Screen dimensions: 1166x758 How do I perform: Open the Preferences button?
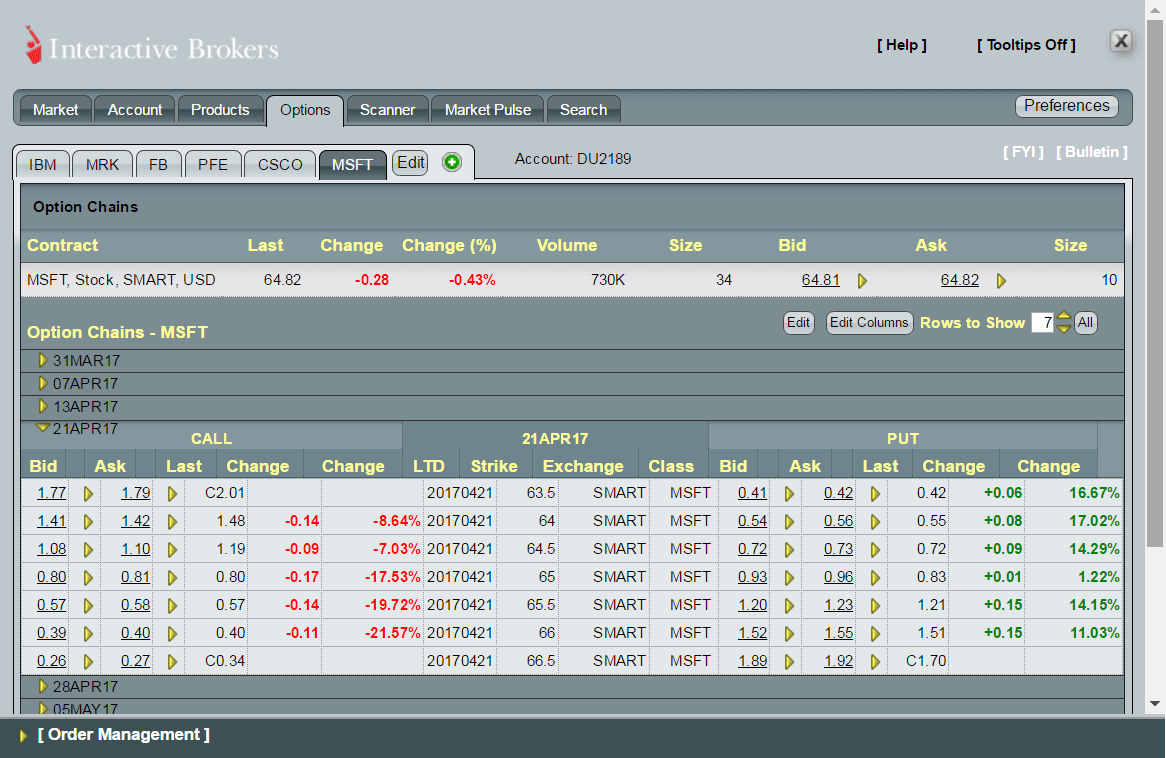point(1066,106)
